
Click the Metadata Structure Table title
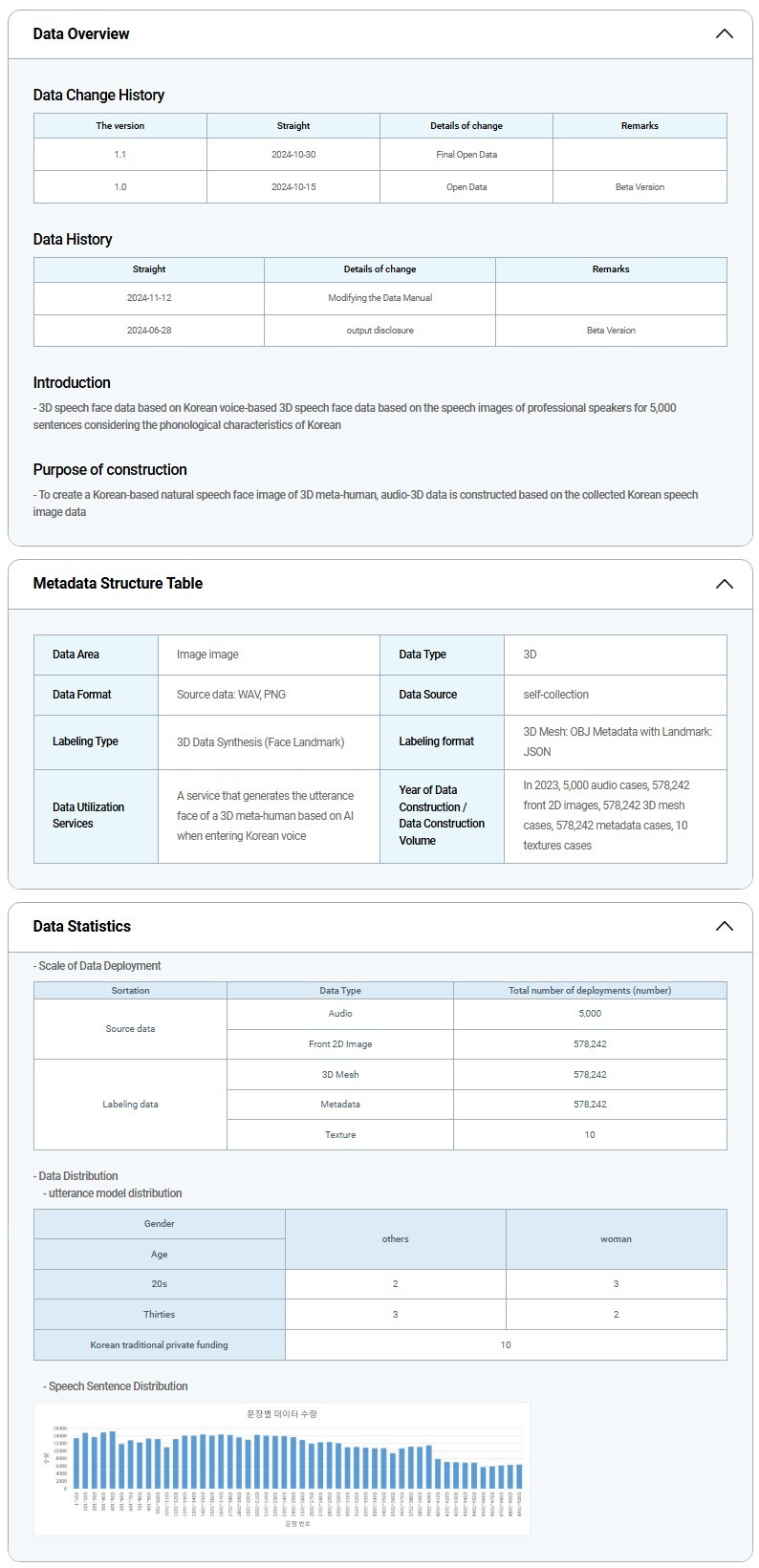tap(118, 584)
